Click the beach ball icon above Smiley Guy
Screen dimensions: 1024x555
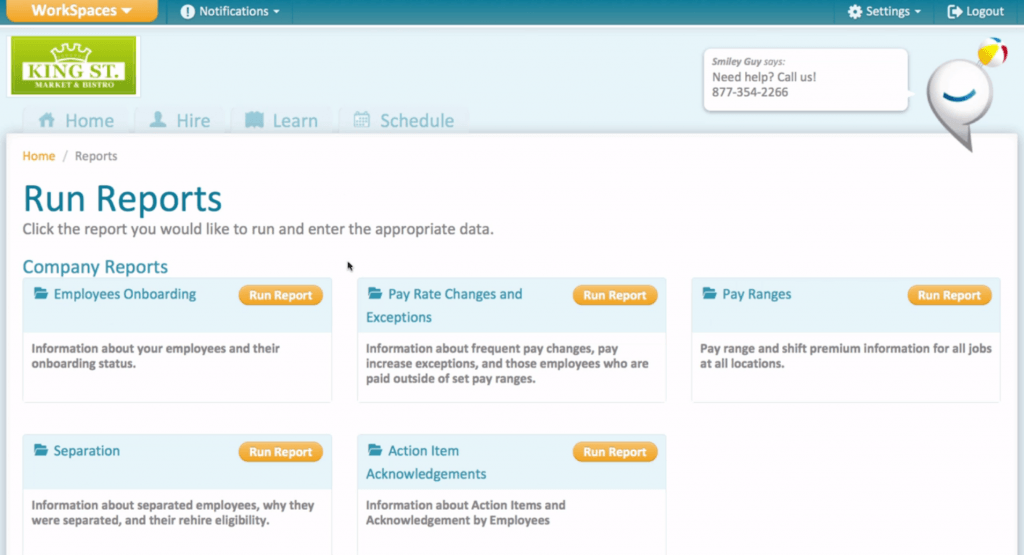click(x=991, y=52)
